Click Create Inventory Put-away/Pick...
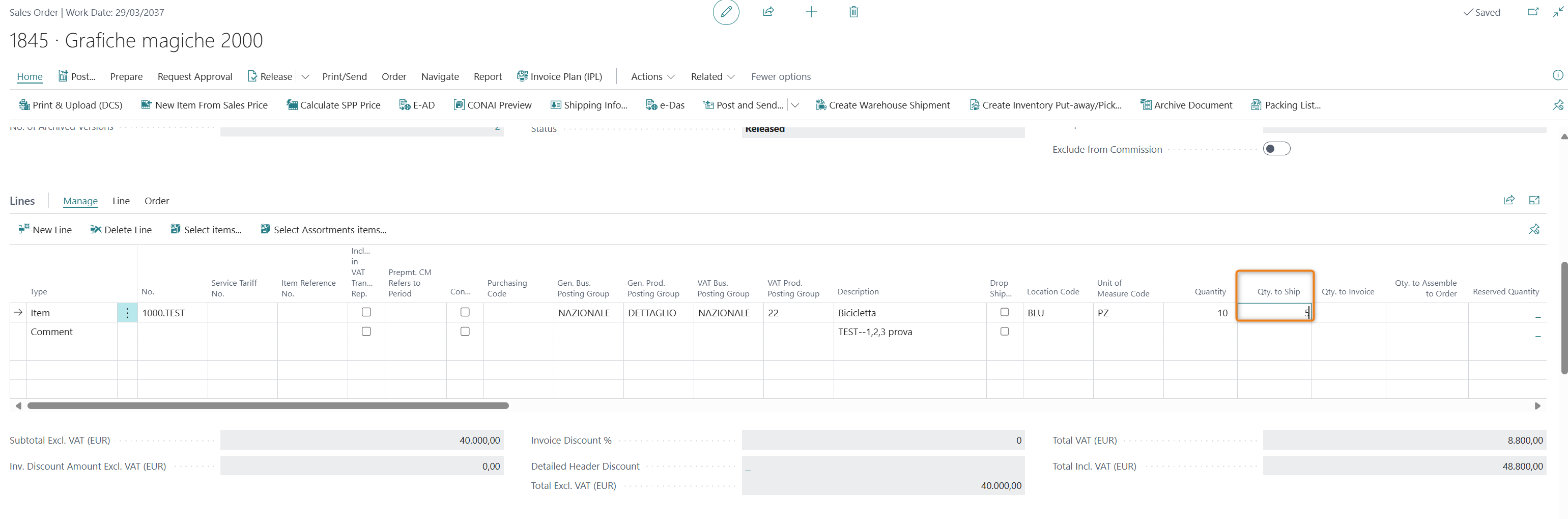Image resolution: width=1568 pixels, height=519 pixels. (x=1045, y=105)
